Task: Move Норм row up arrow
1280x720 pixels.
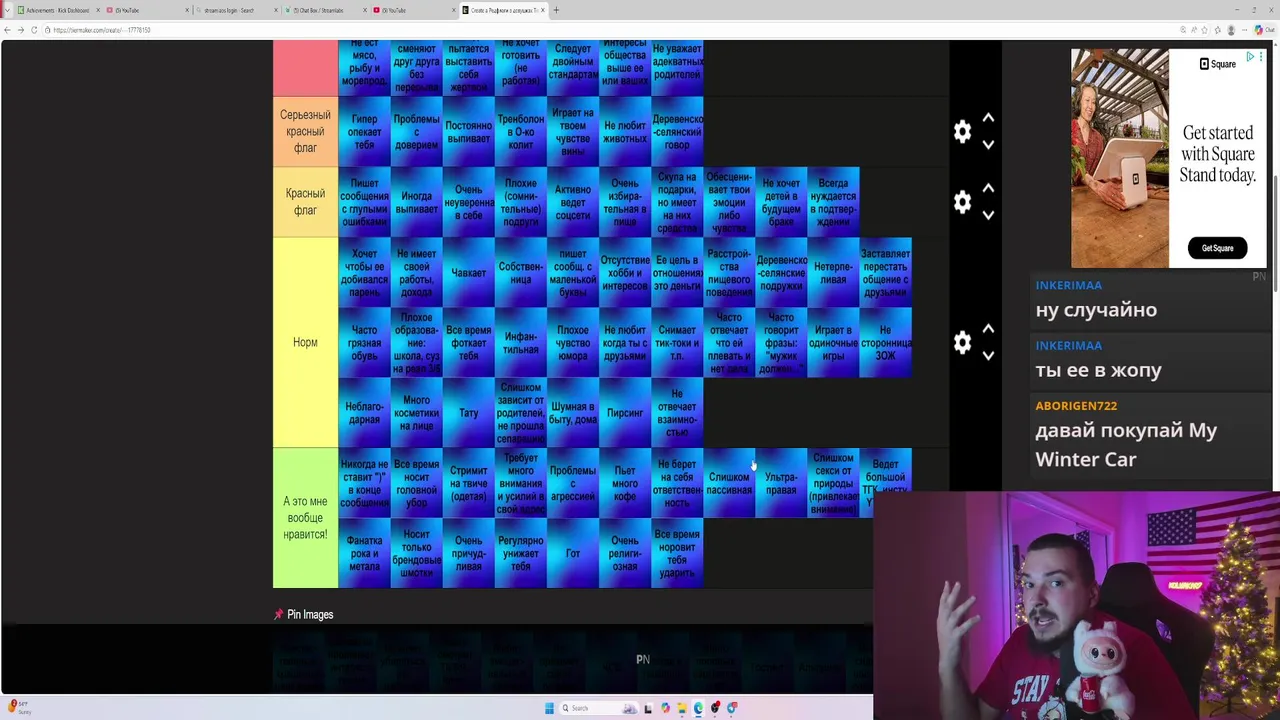Action: pos(988,328)
